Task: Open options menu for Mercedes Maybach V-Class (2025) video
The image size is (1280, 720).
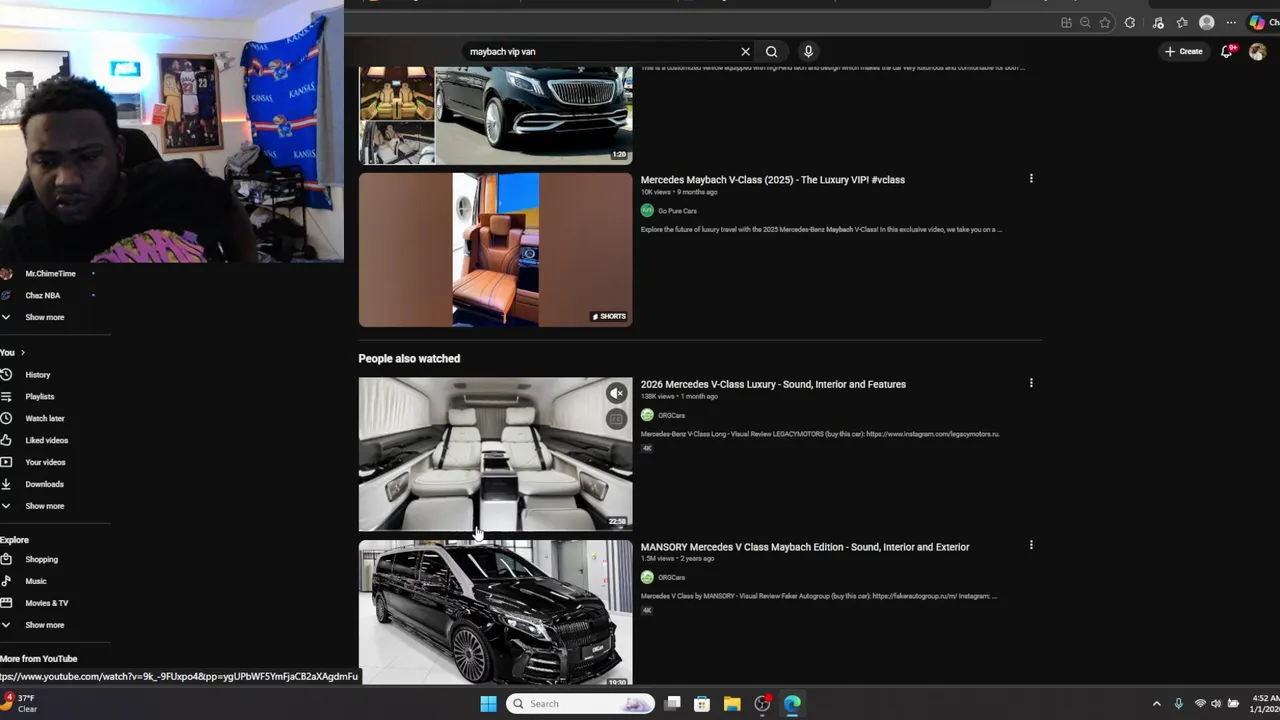Action: point(1031,179)
